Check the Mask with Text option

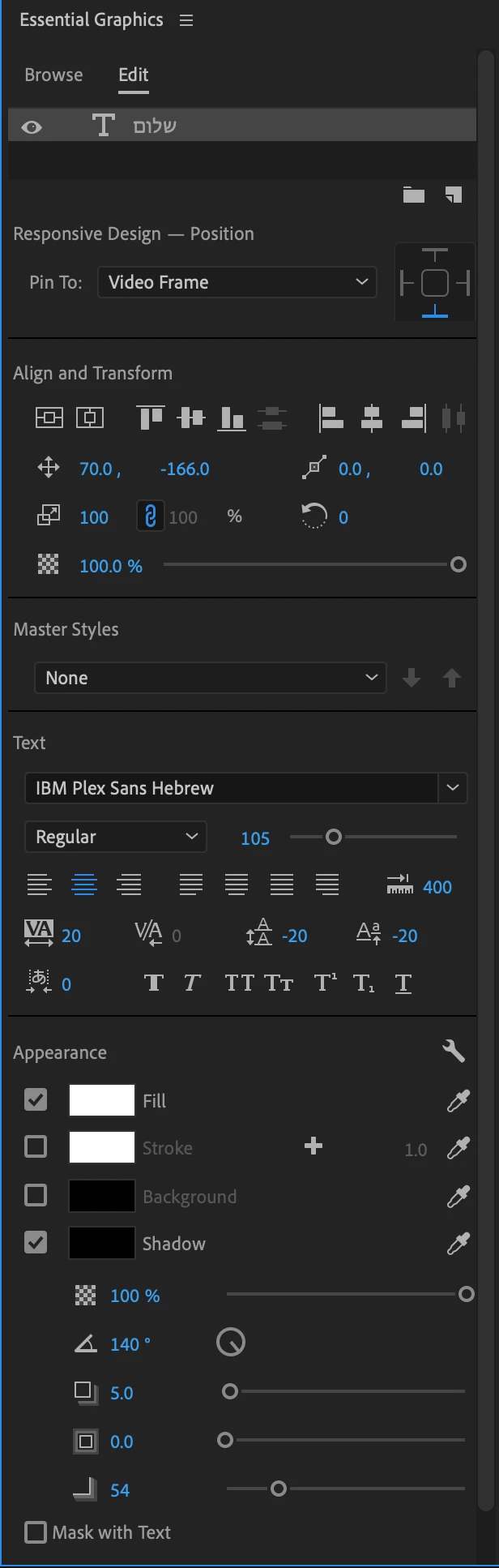point(36,1532)
